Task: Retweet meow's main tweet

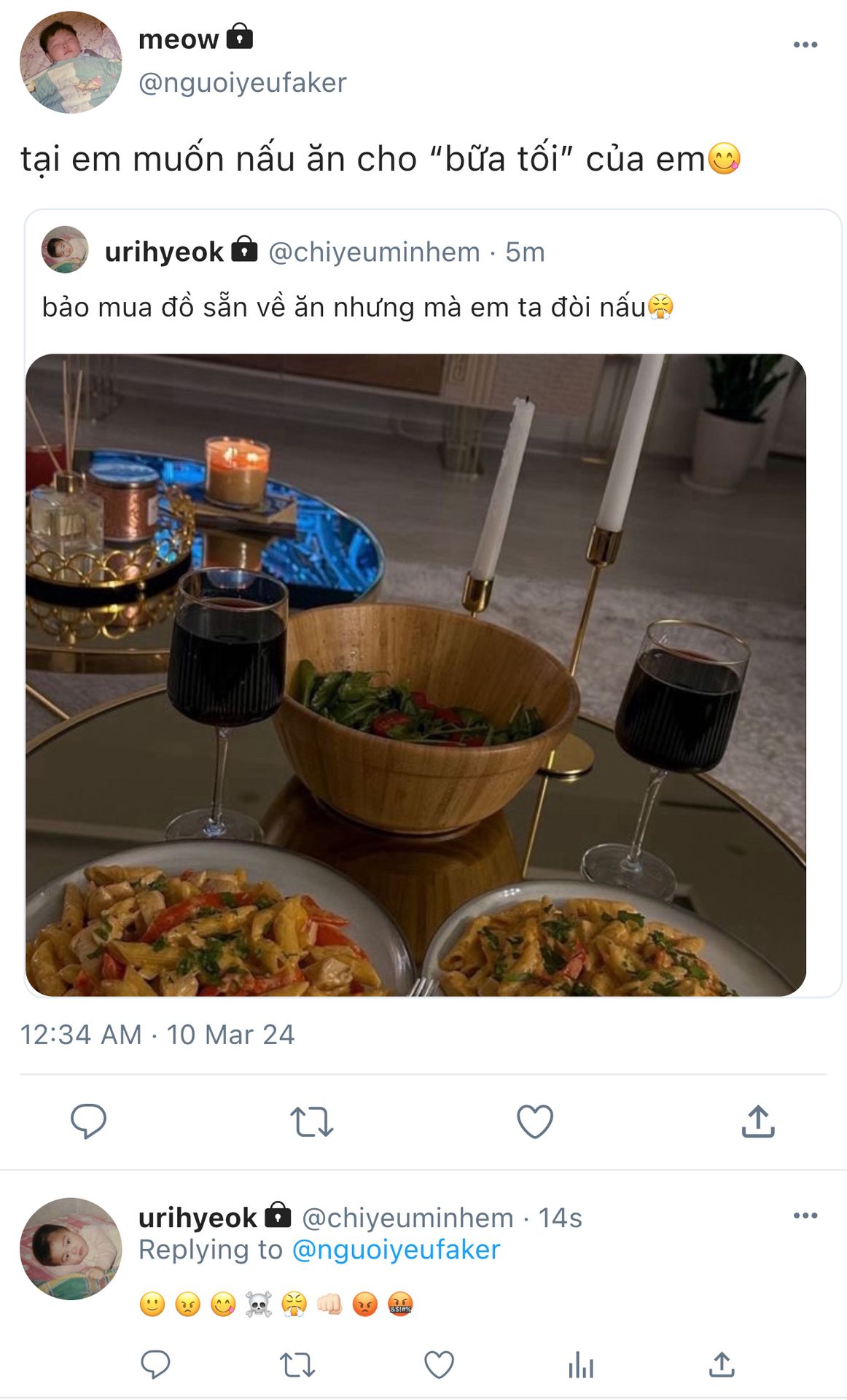Action: point(312,1121)
